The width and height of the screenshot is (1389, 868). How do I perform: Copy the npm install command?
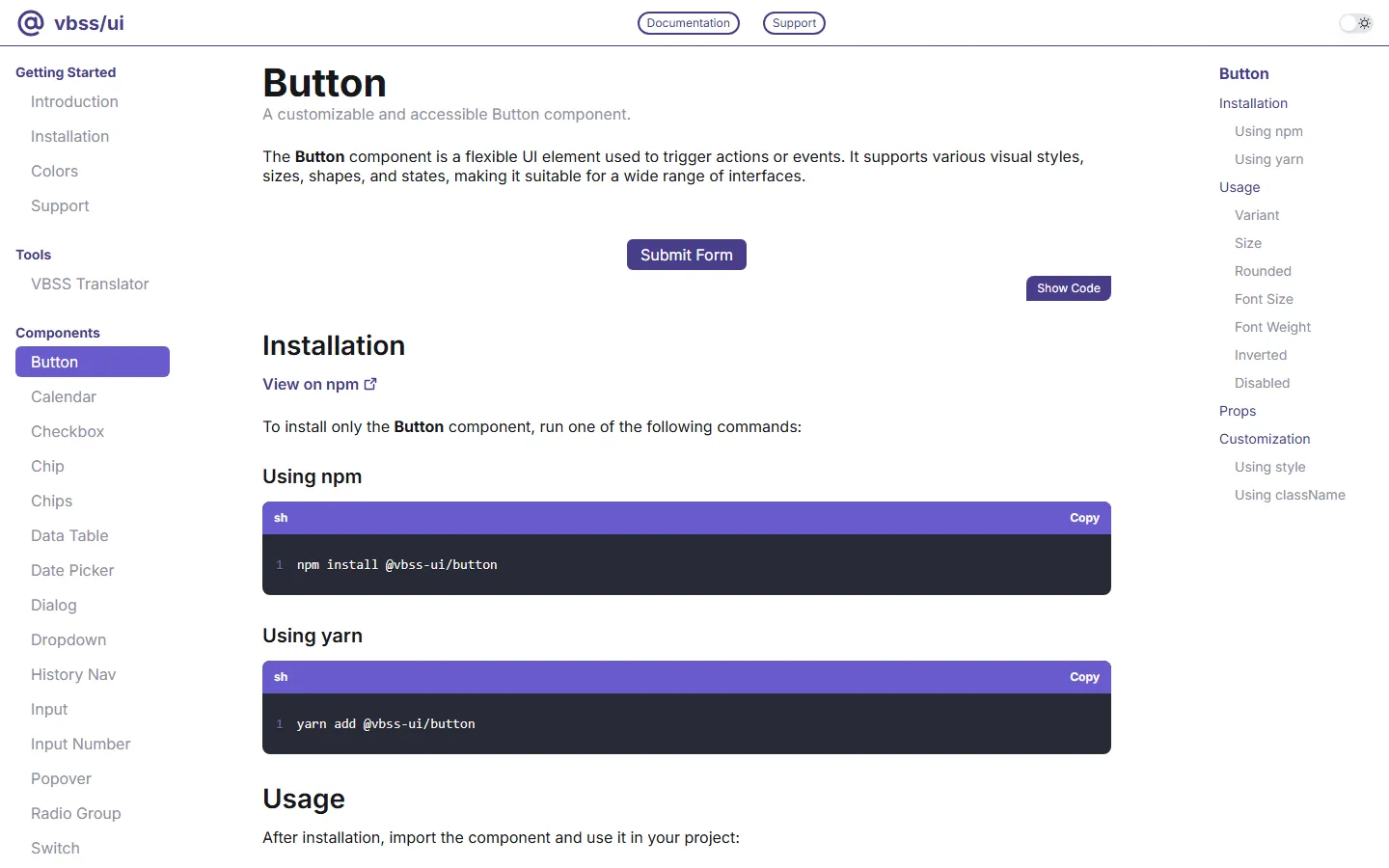tap(1084, 518)
